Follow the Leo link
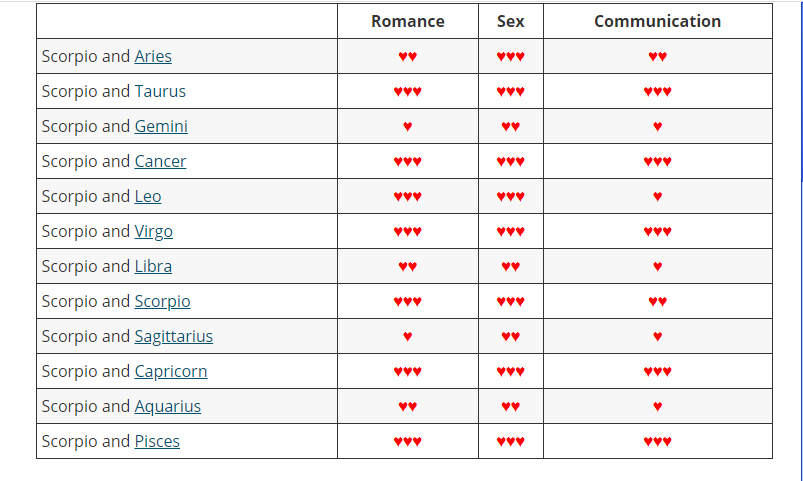 pyautogui.click(x=148, y=196)
